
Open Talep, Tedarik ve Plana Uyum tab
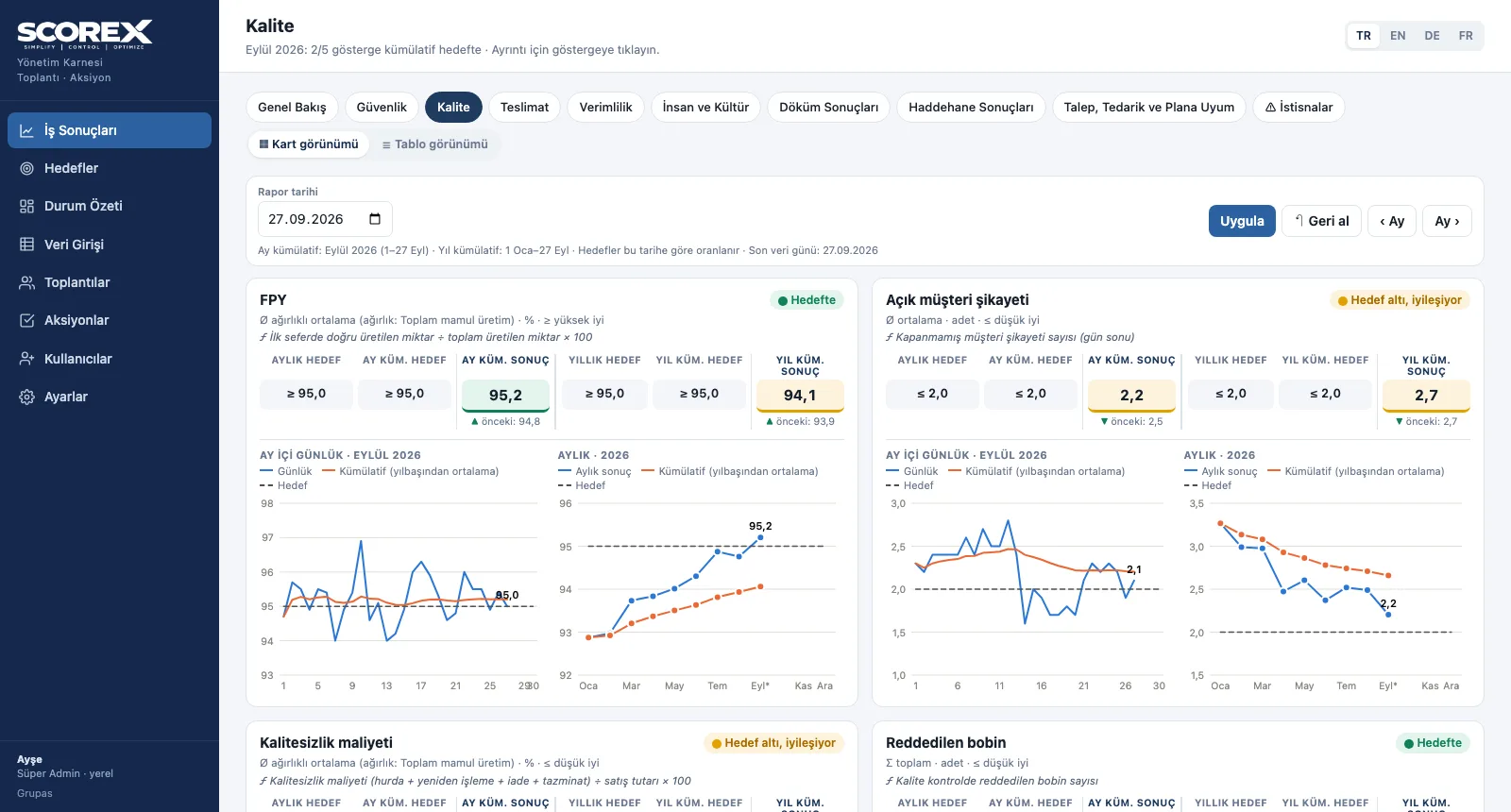(1149, 108)
